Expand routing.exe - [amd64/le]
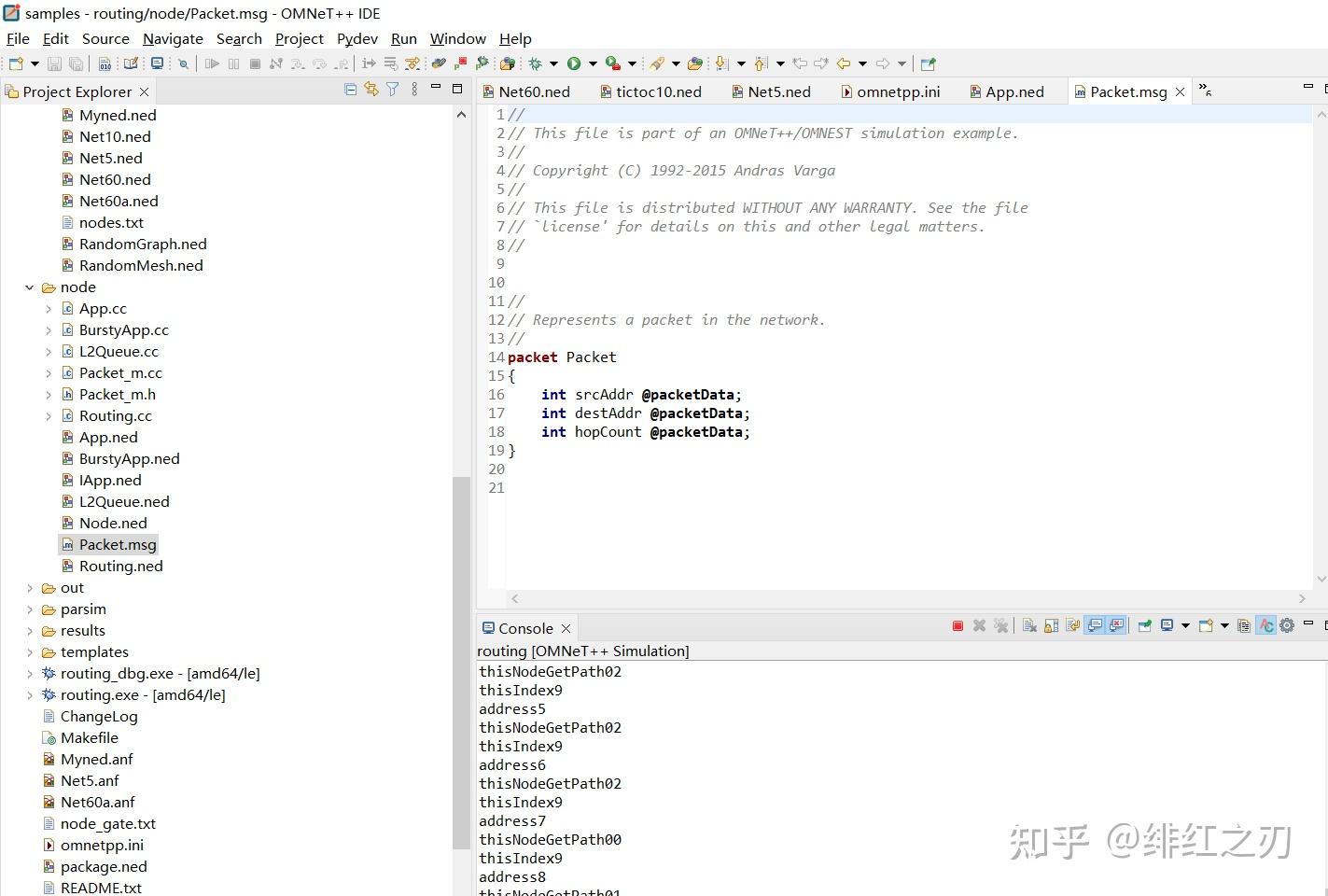The width and height of the screenshot is (1328, 896). click(x=30, y=695)
